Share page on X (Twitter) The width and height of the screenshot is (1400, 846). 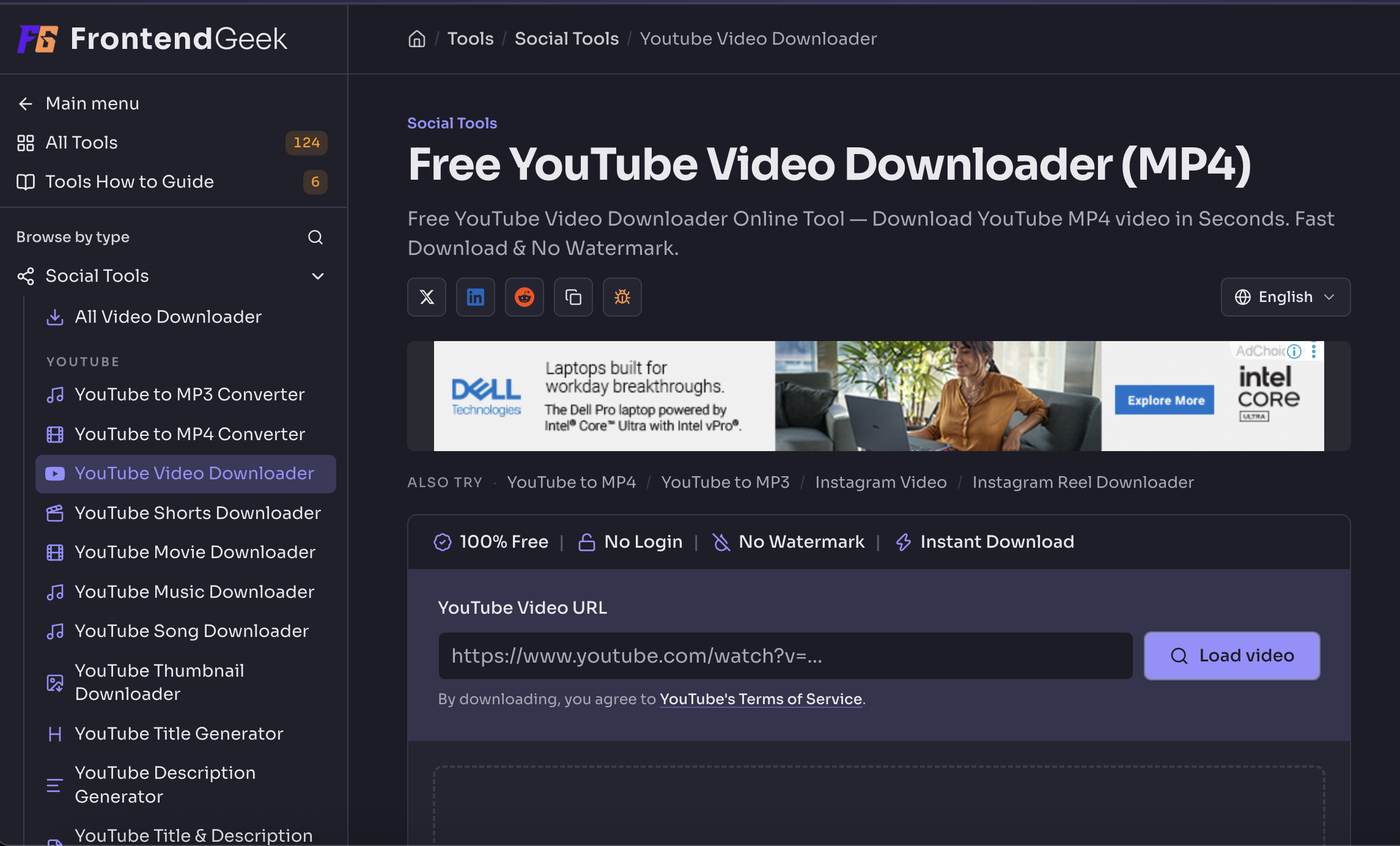point(427,297)
